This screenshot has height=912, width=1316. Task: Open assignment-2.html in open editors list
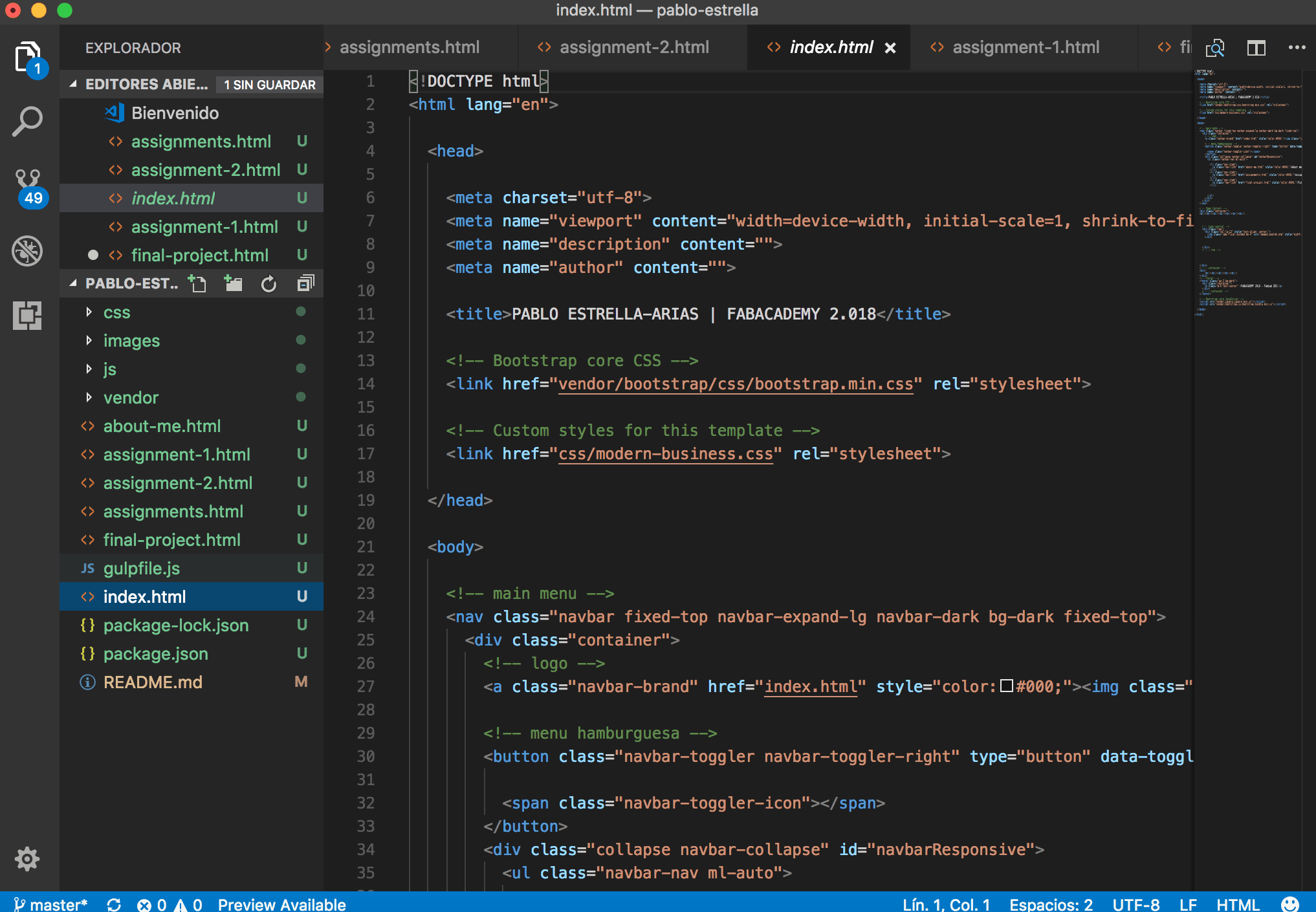[192, 169]
